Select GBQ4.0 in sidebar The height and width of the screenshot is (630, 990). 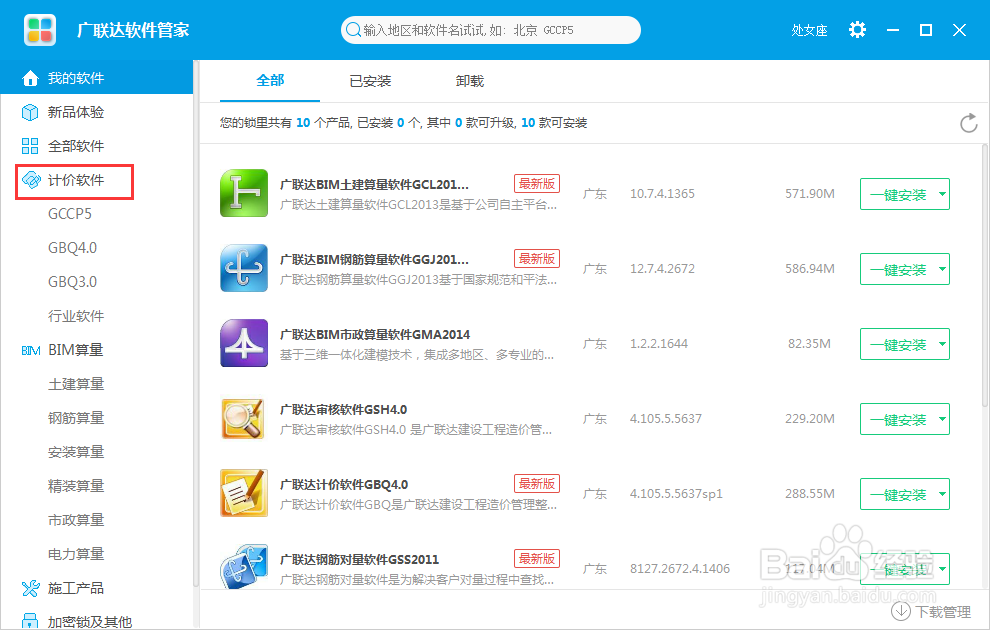pyautogui.click(x=73, y=248)
